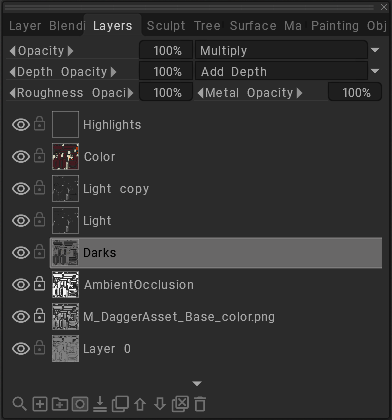Add layer mask icon
The image size is (392, 420).
point(80,404)
